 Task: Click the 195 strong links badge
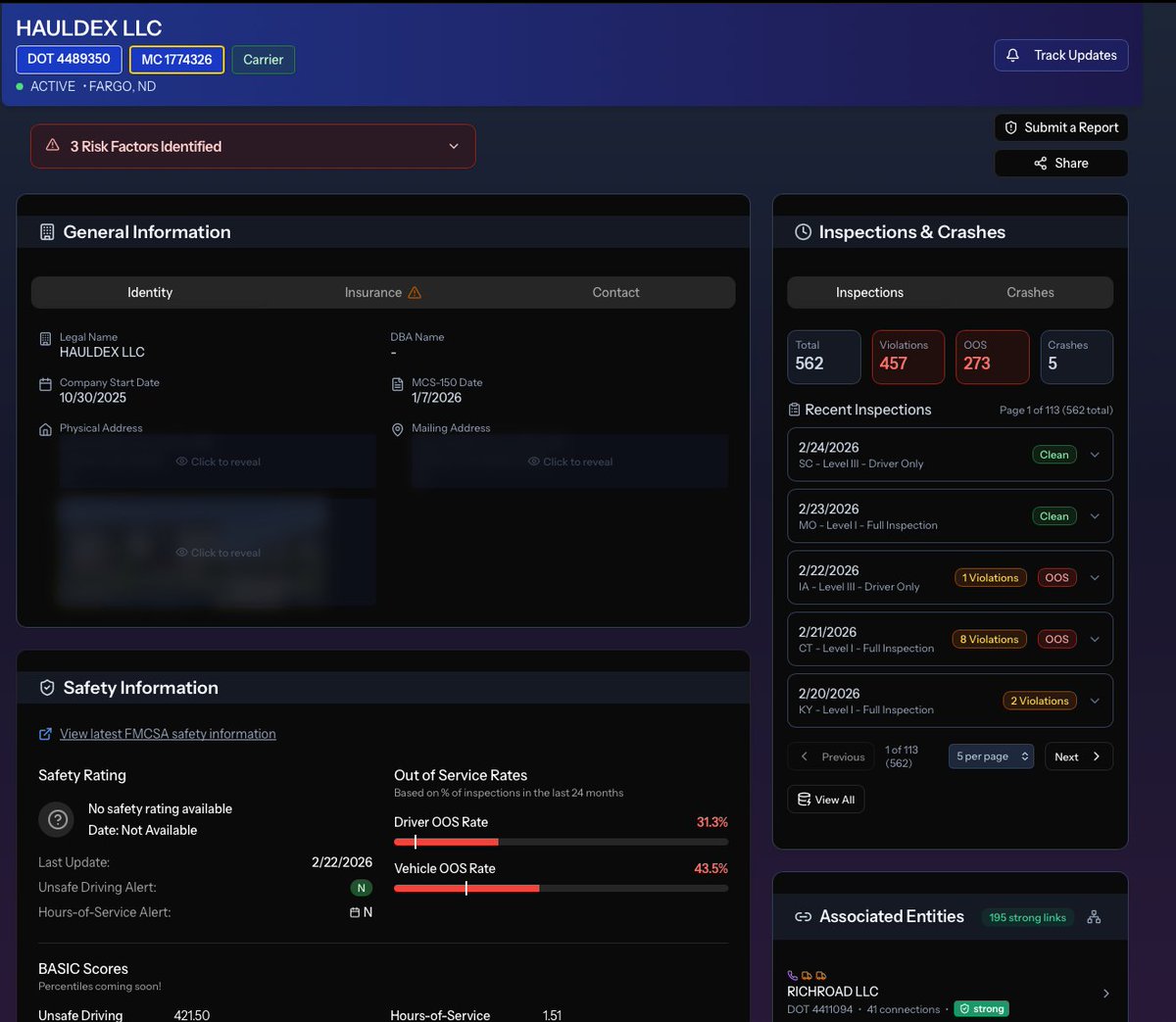pyautogui.click(x=1028, y=917)
